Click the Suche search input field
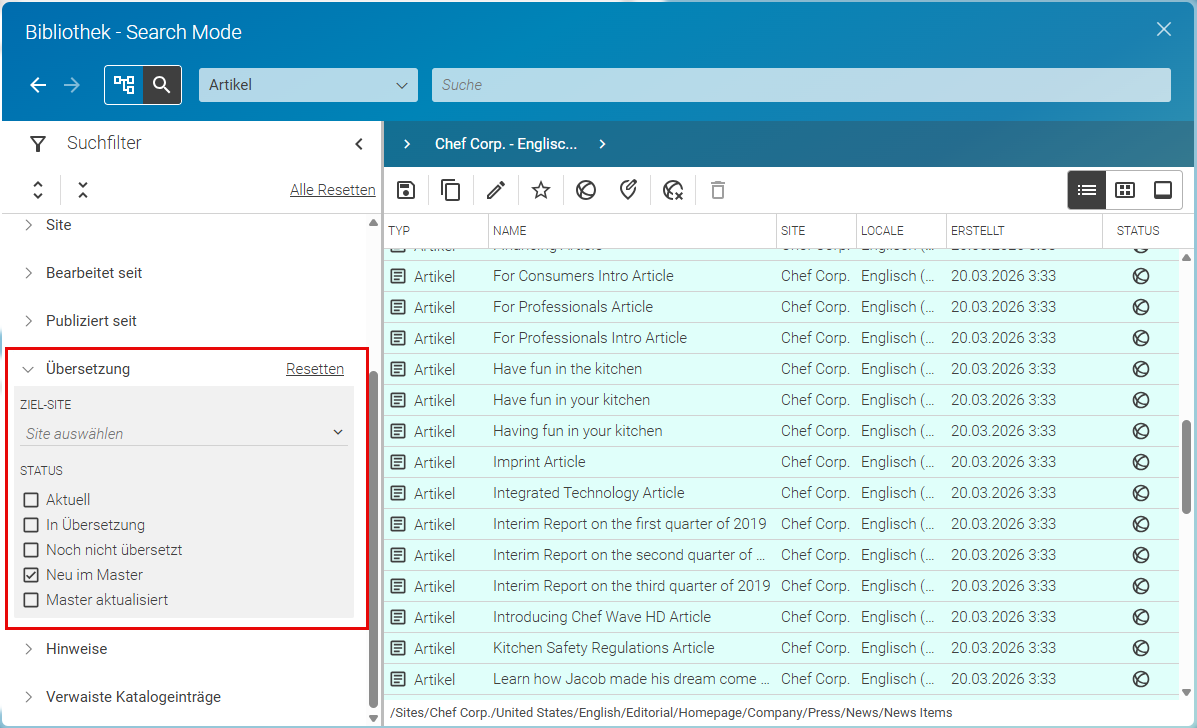This screenshot has height=728, width=1197. (x=801, y=85)
